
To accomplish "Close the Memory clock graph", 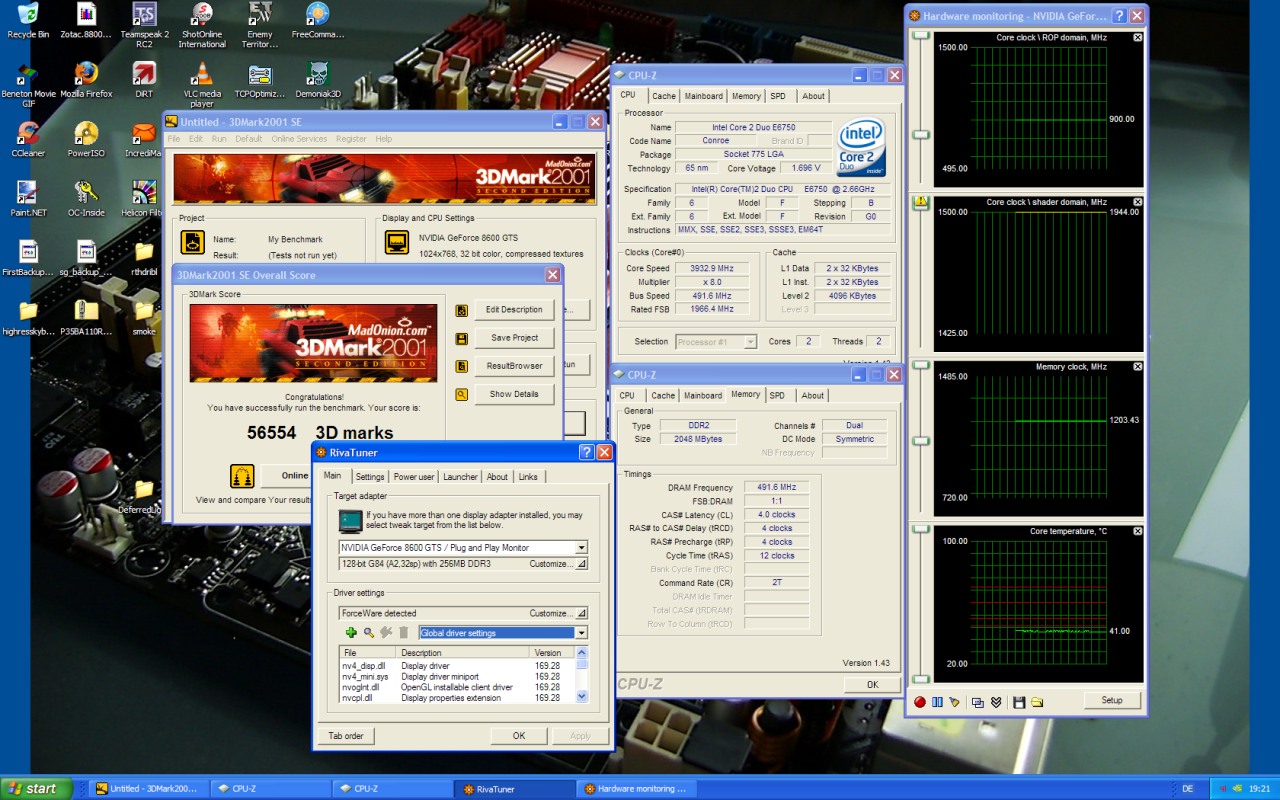I will pos(1138,367).
